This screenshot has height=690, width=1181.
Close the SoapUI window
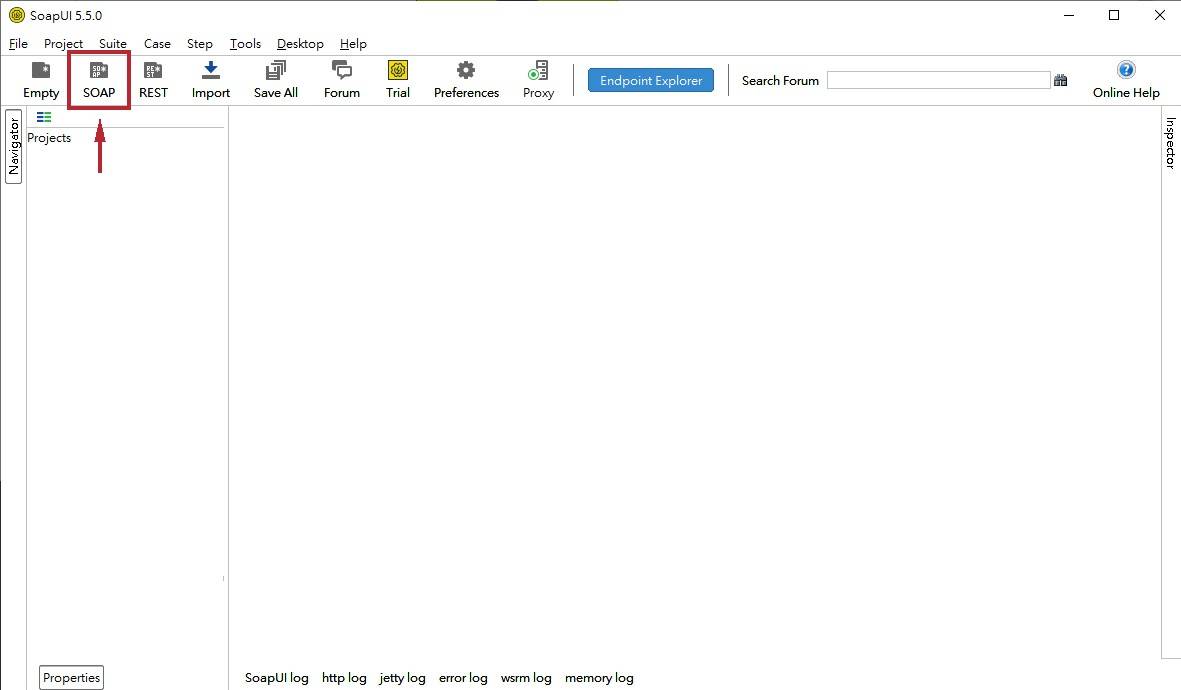tap(1160, 15)
